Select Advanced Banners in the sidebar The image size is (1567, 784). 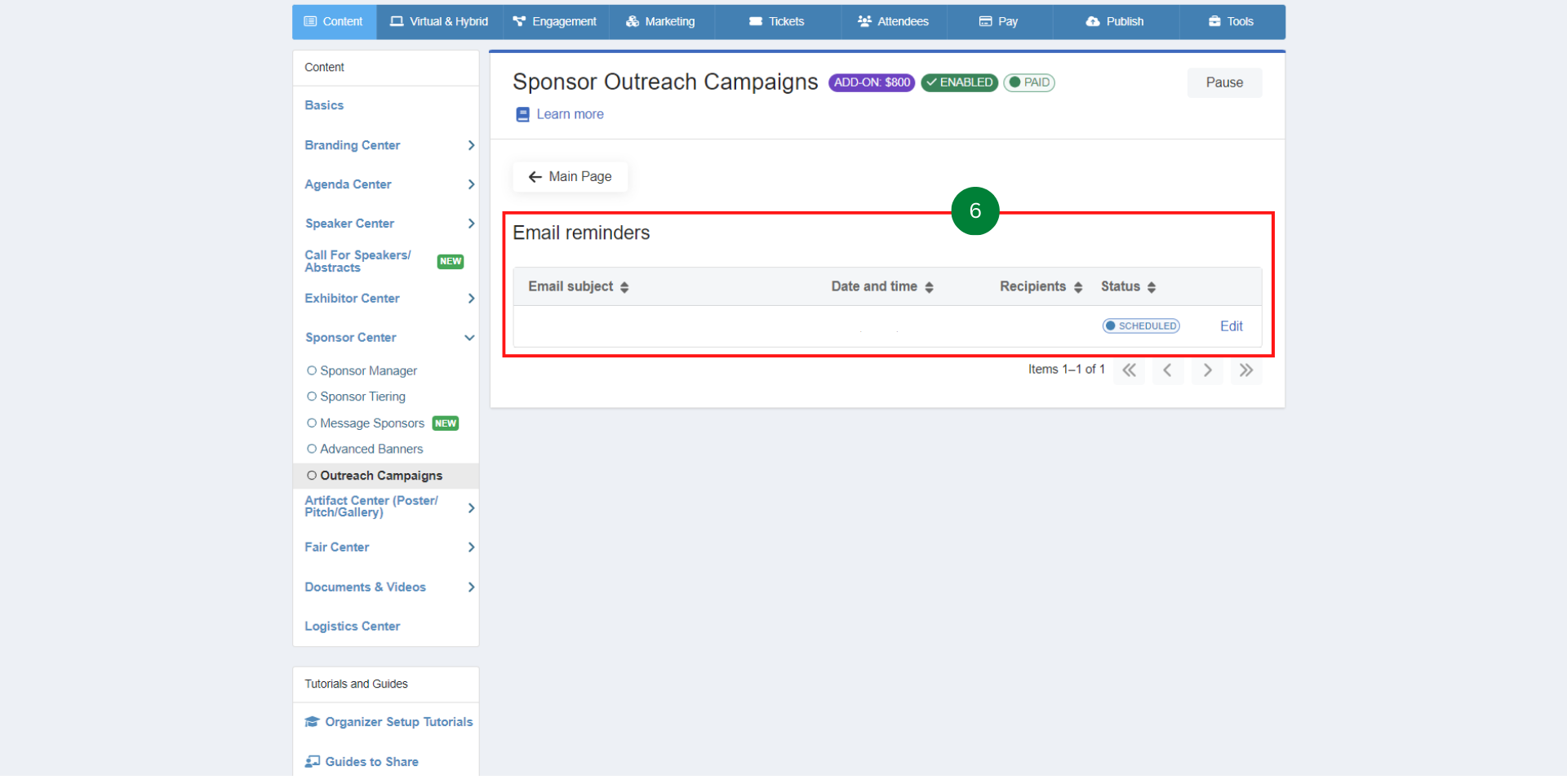371,450
